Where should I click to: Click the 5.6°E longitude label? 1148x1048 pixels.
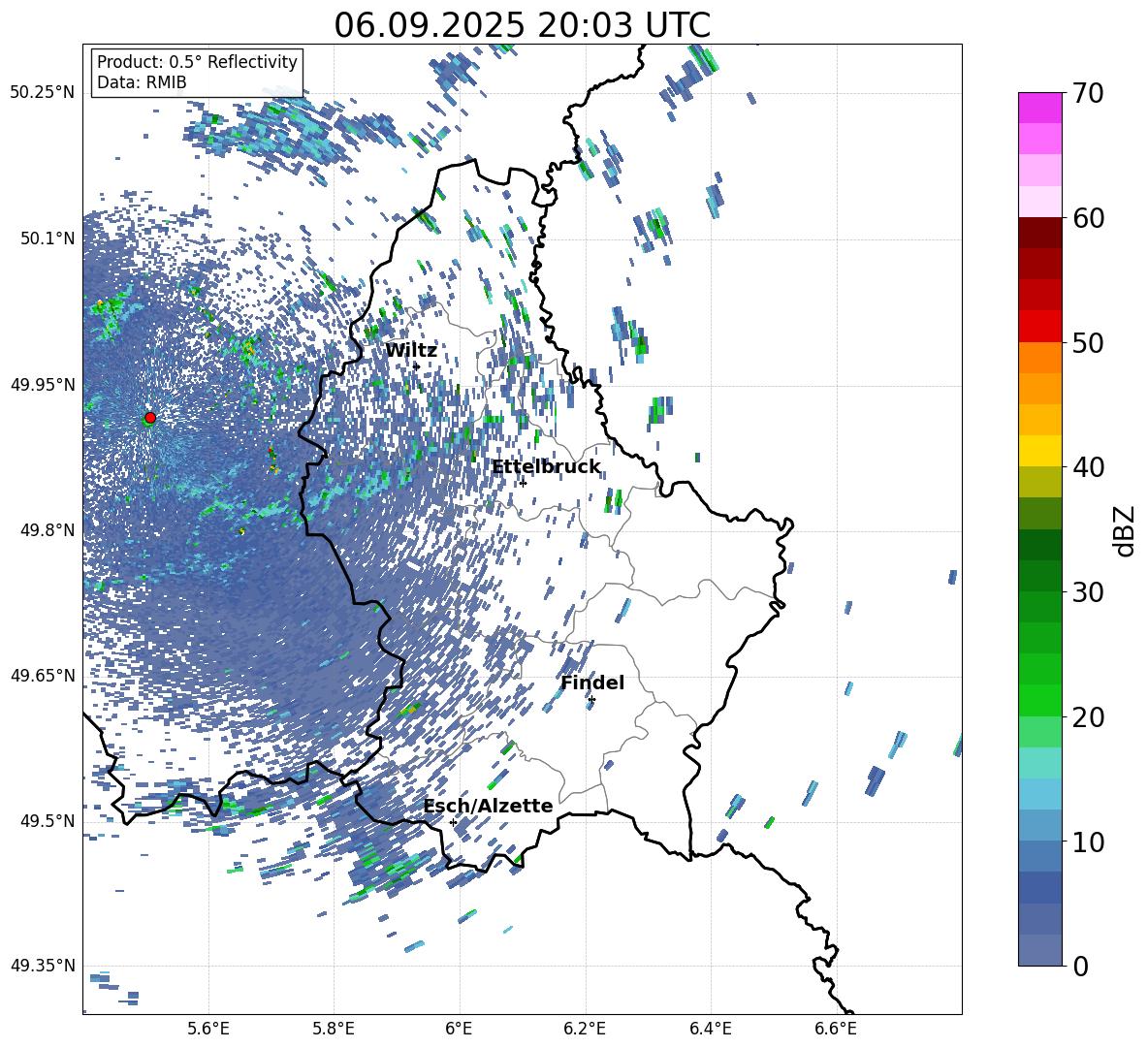tap(208, 1029)
